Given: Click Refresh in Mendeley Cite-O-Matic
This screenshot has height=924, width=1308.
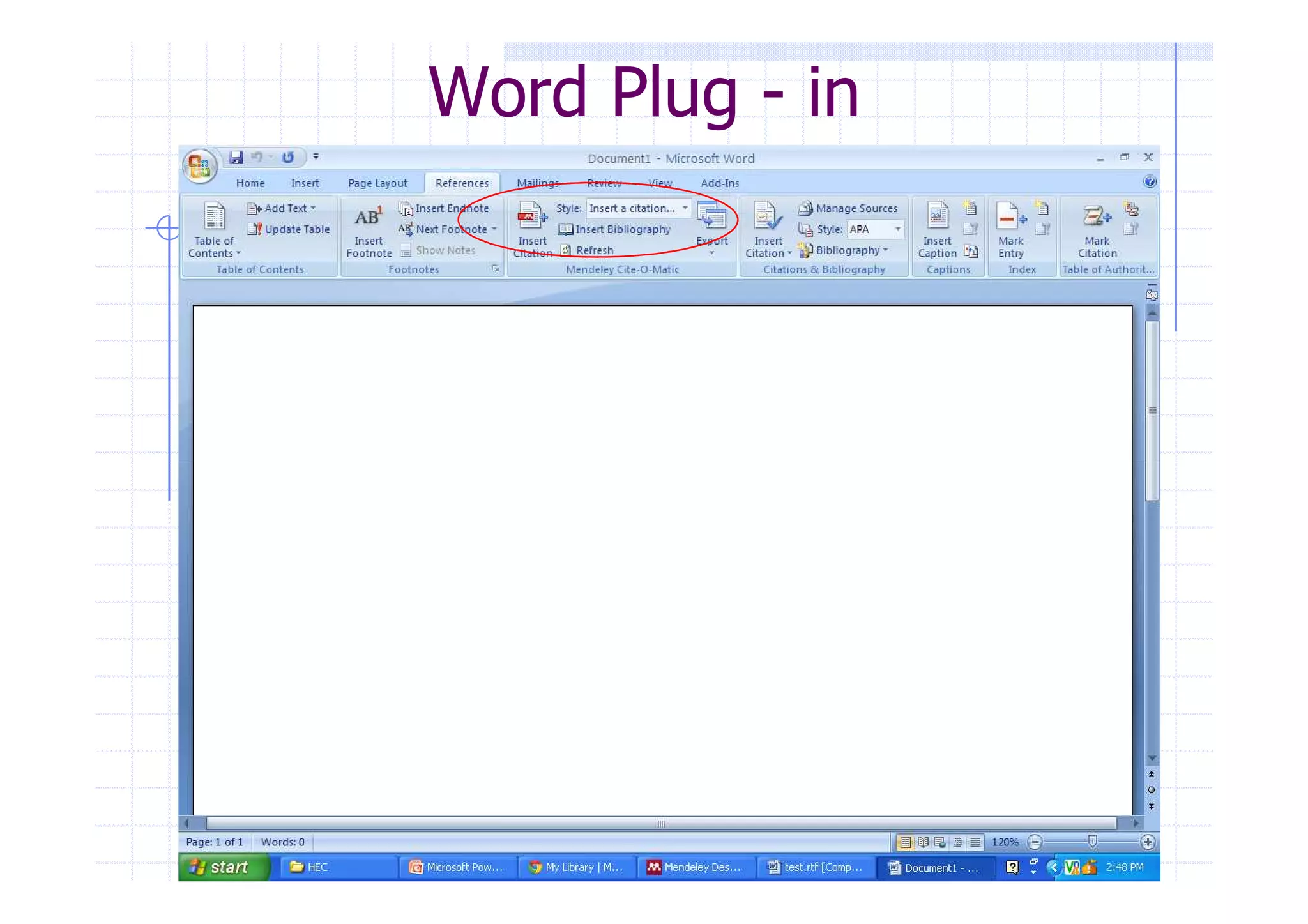Looking at the screenshot, I should pyautogui.click(x=587, y=250).
